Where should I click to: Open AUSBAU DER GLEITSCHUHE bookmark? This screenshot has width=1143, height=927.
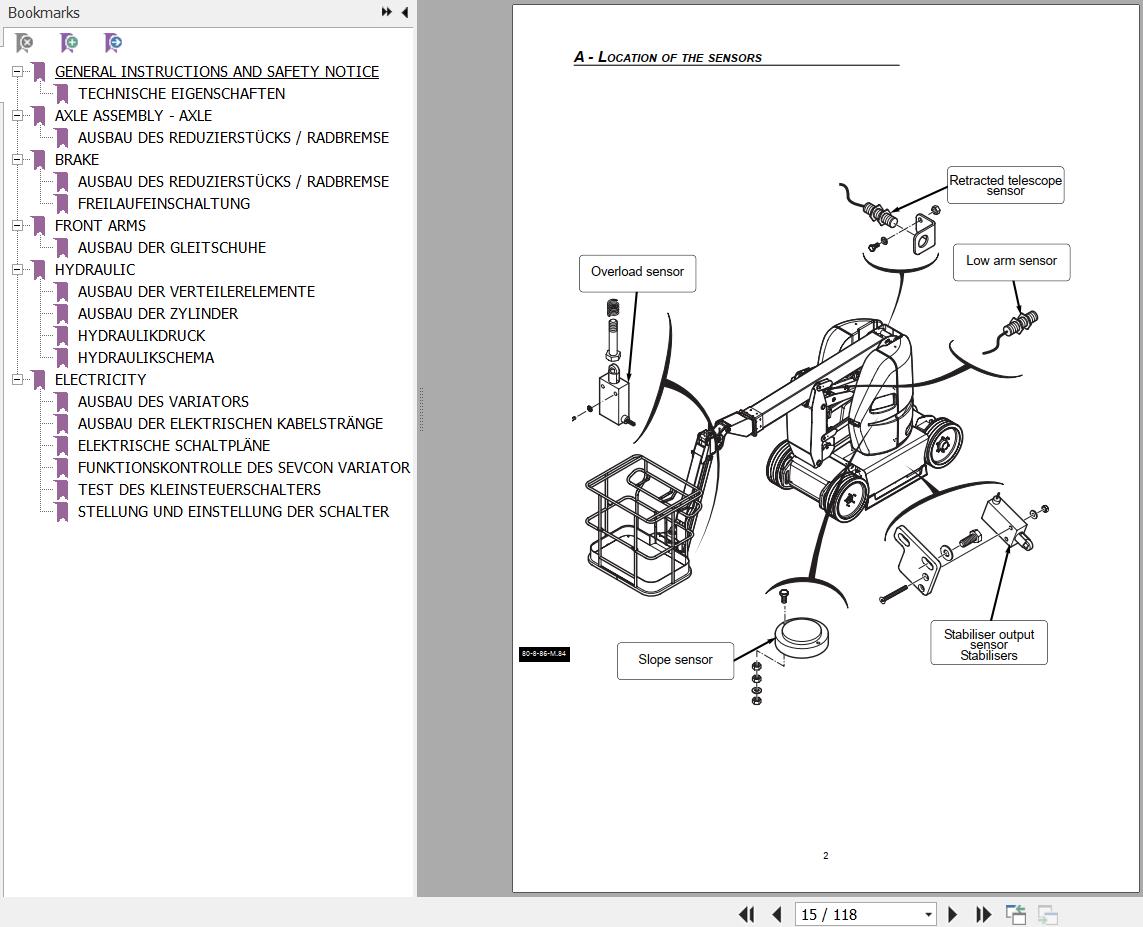pos(172,248)
